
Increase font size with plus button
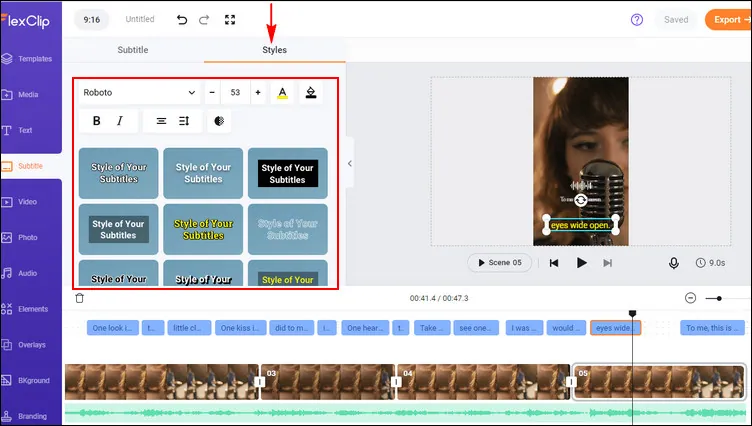pos(258,93)
